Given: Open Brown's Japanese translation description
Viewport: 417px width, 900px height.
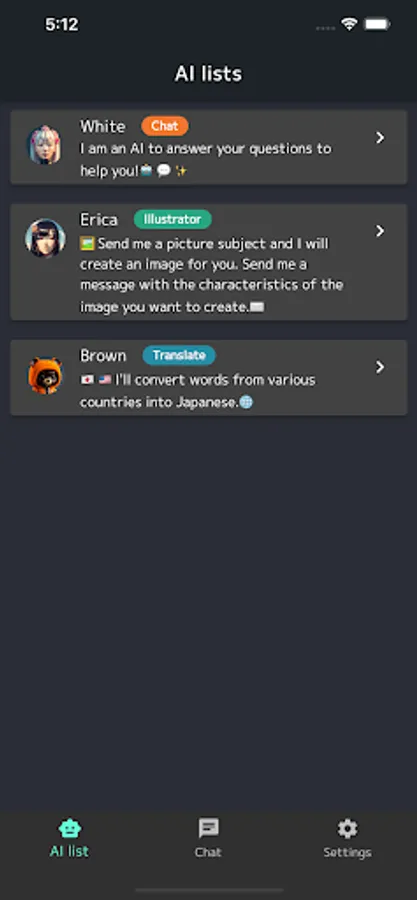Looking at the screenshot, I should [x=198, y=391].
